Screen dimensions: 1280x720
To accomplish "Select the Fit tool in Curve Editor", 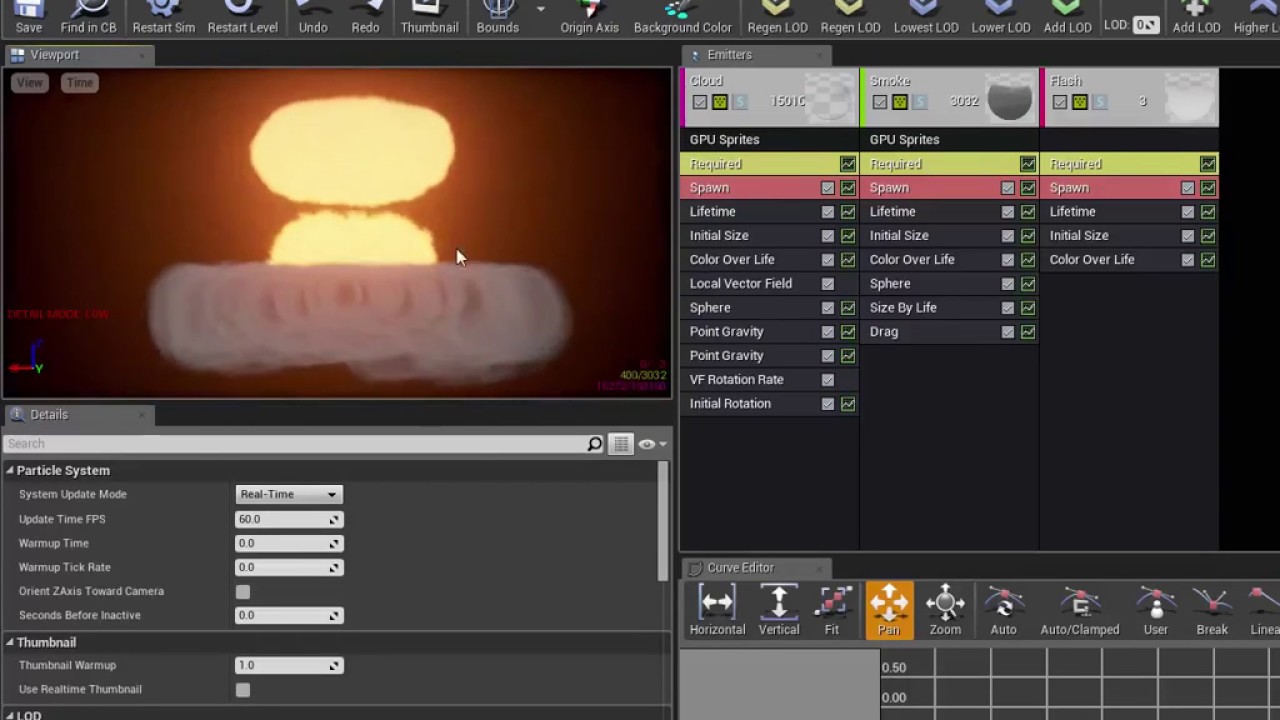I will click(x=832, y=610).
